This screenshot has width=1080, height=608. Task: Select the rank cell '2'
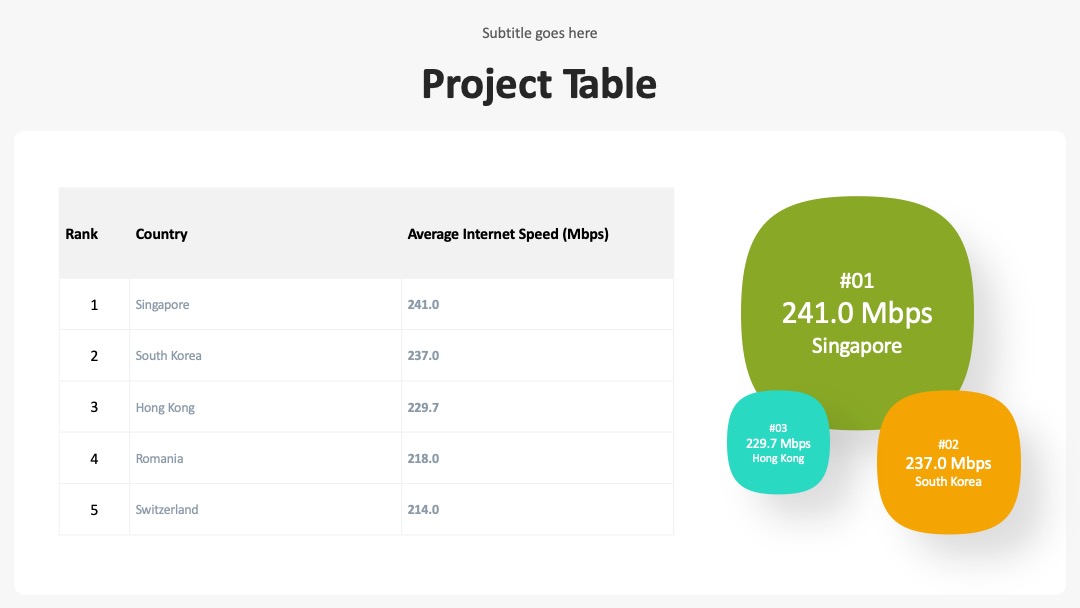[94, 355]
